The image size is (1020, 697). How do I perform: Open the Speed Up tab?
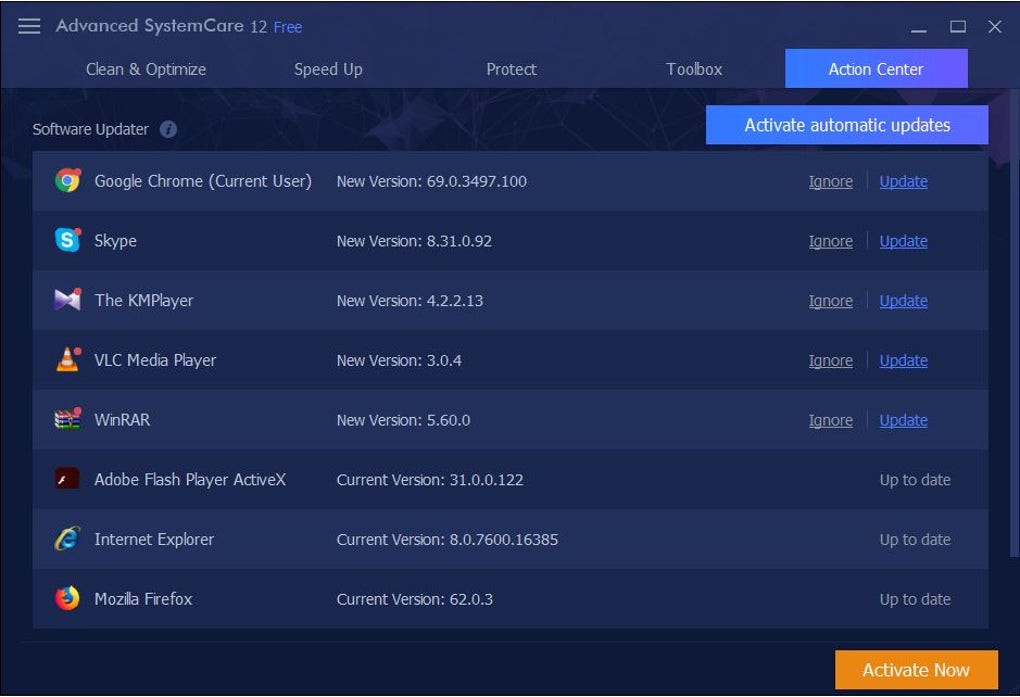pyautogui.click(x=328, y=69)
